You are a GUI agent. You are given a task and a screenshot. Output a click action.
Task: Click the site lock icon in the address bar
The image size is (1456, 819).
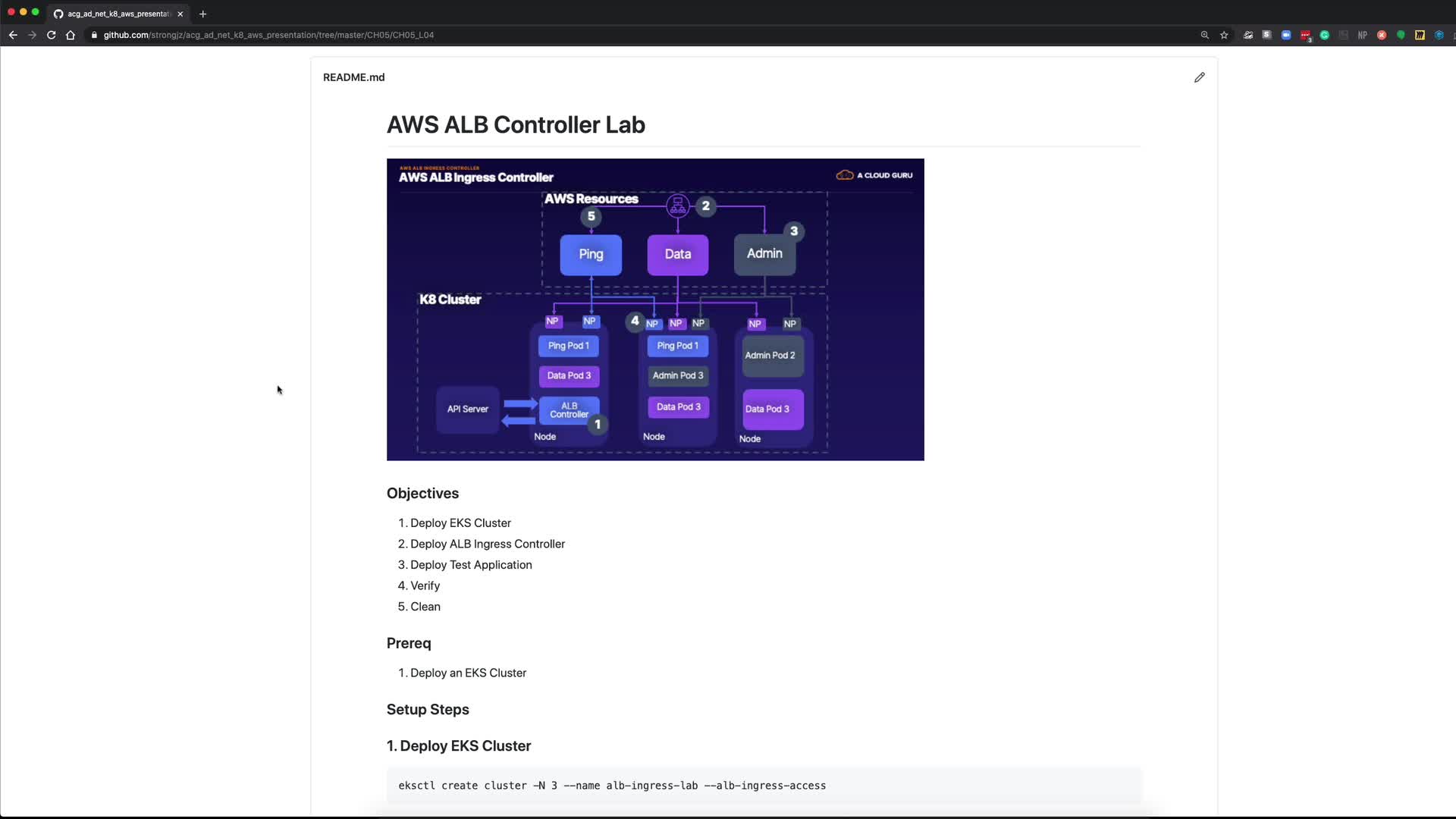click(94, 35)
